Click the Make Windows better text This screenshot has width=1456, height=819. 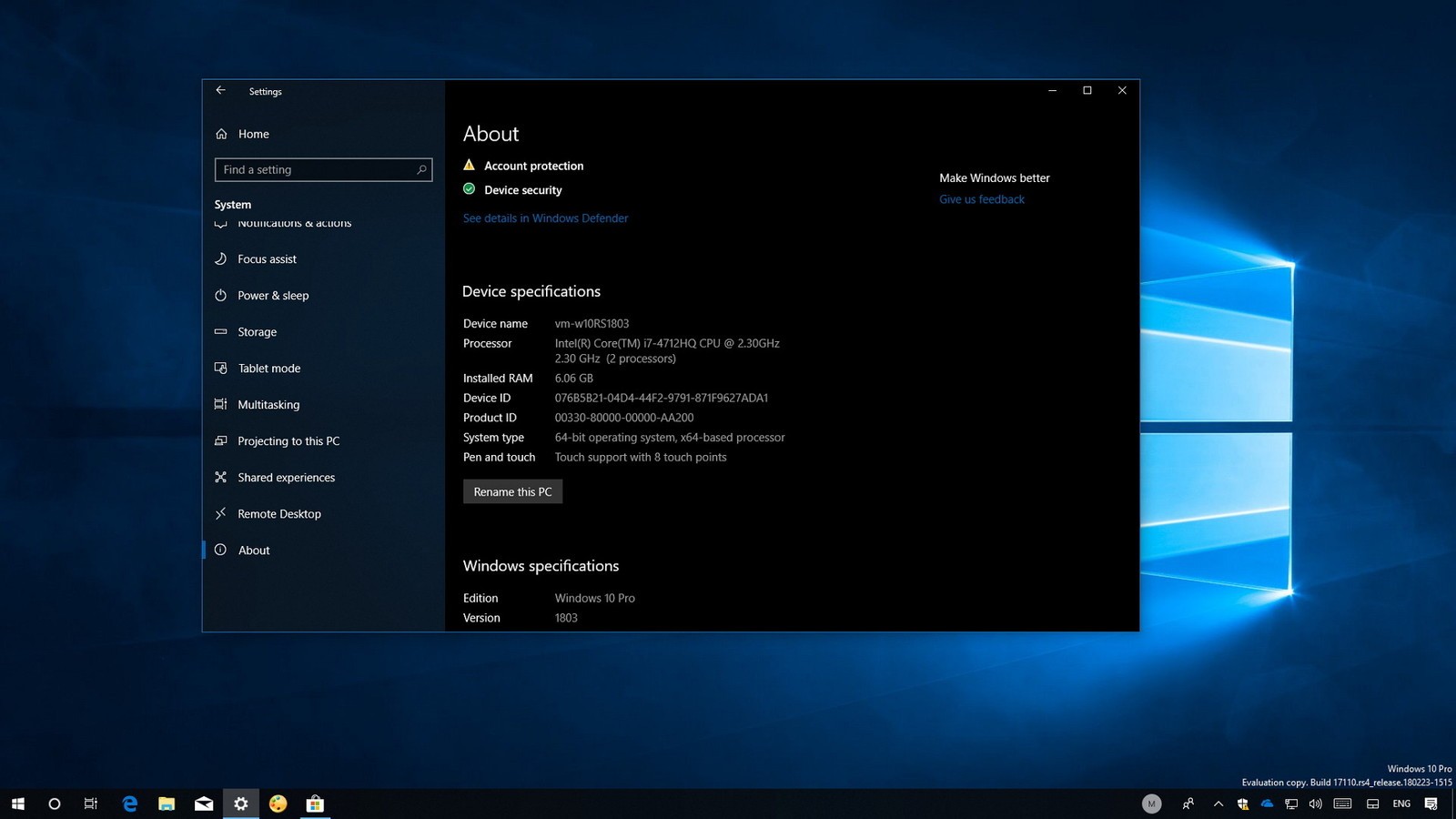(995, 178)
